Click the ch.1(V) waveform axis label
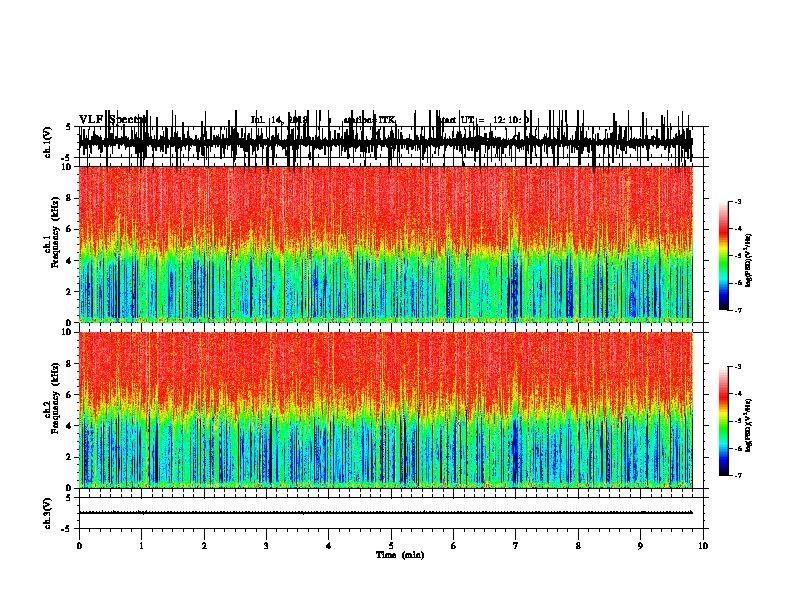Image resolution: width=792 pixels, height=612 pixels. pyautogui.click(x=48, y=142)
